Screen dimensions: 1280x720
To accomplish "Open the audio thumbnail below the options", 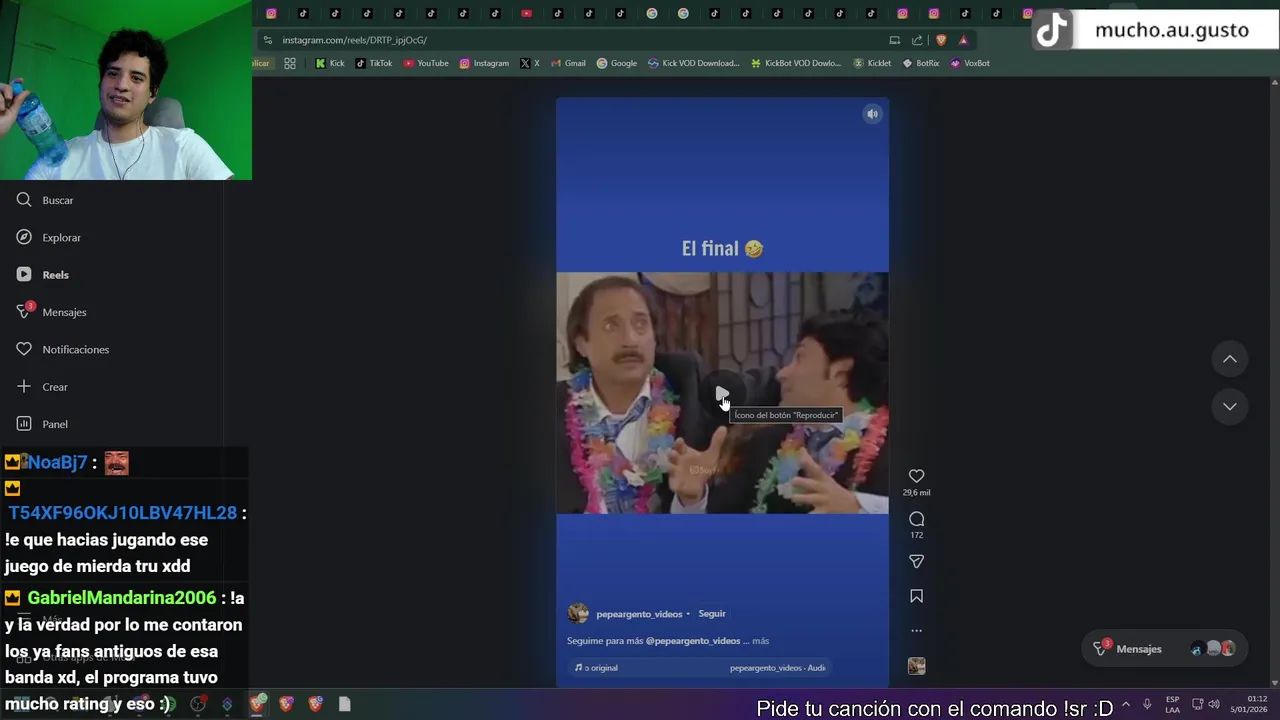I will [916, 666].
